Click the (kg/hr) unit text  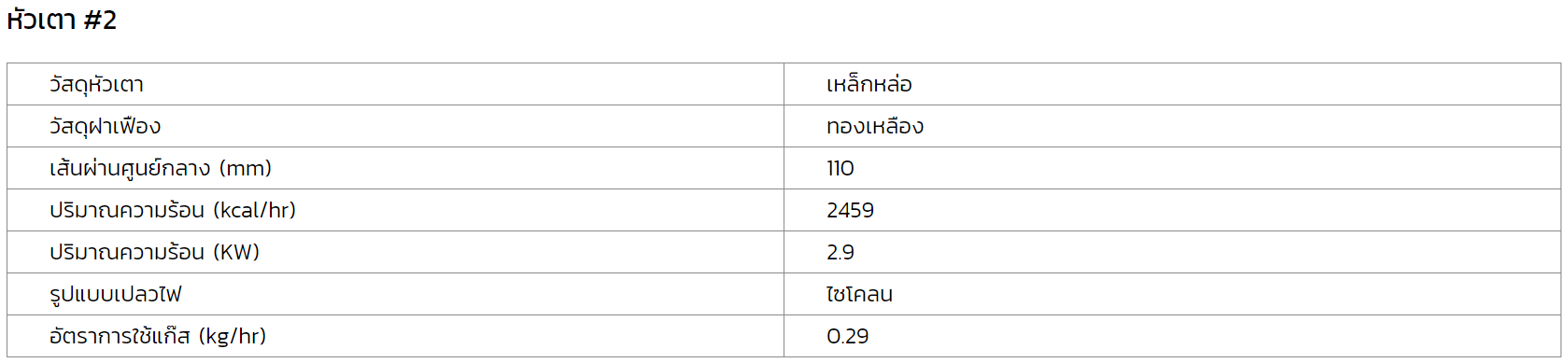(233, 337)
